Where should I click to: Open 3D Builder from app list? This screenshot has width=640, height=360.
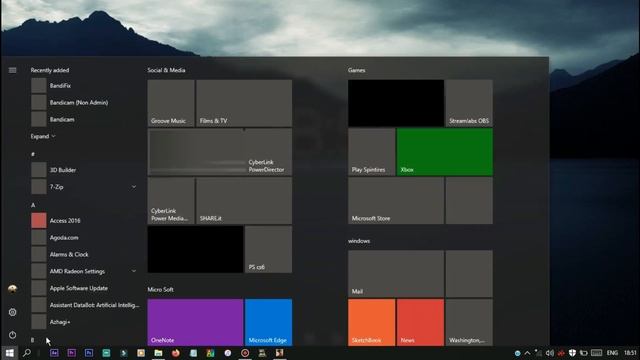(x=85, y=170)
